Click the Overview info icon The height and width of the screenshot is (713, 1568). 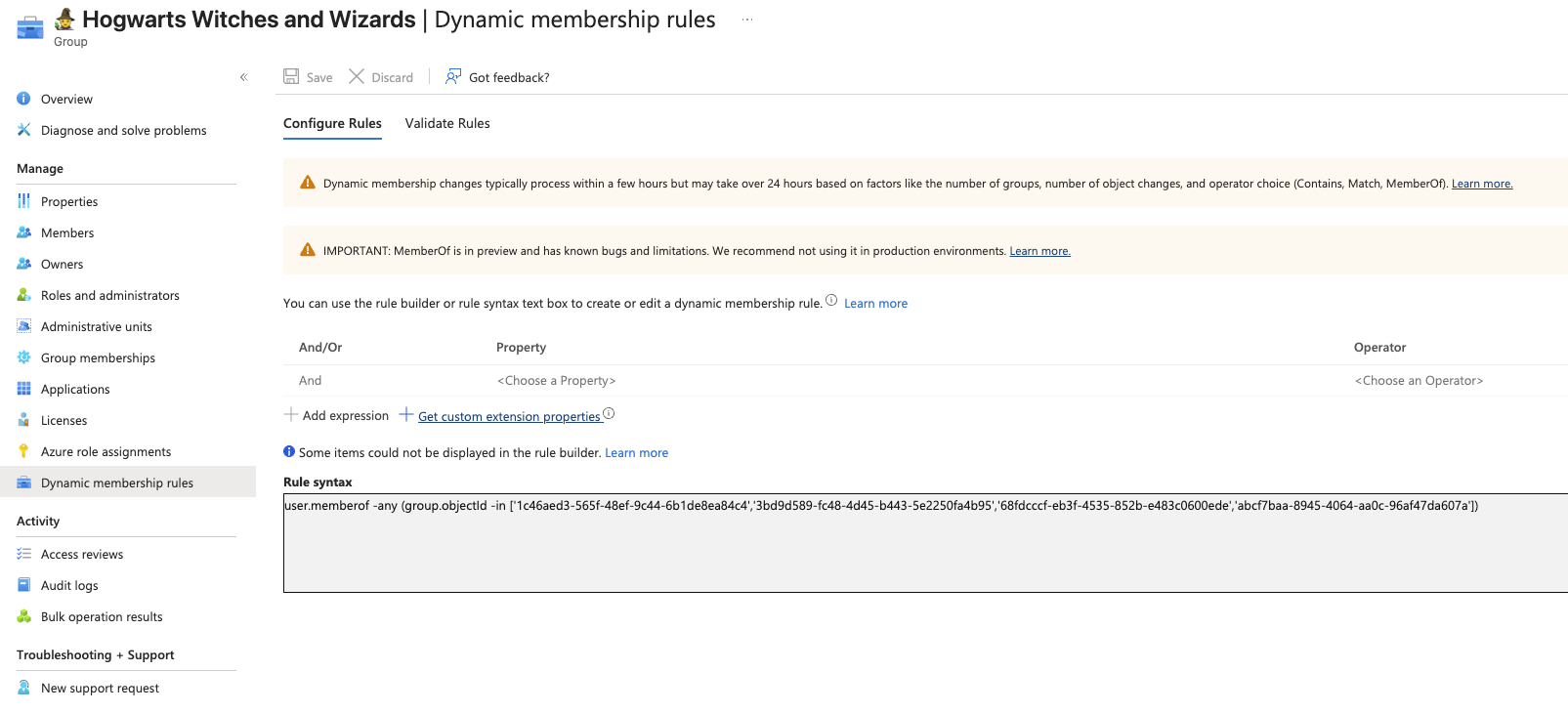(23, 99)
